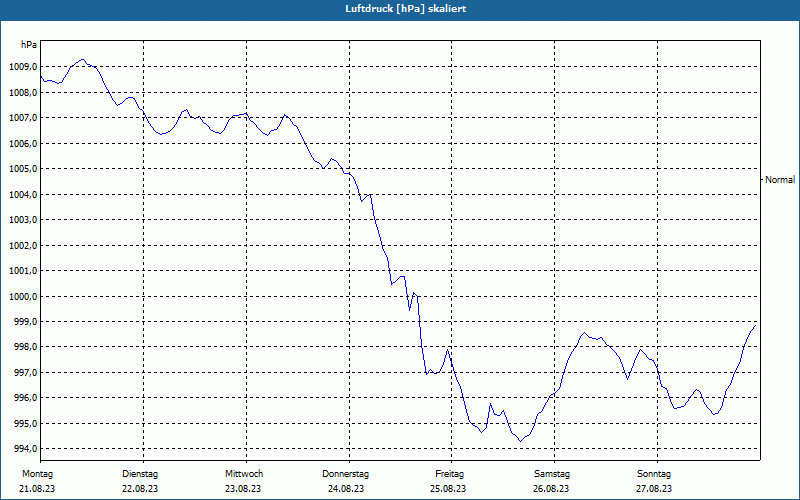The width and height of the screenshot is (800, 500).
Task: Click the date 21.08.23
Action: click(x=37, y=489)
